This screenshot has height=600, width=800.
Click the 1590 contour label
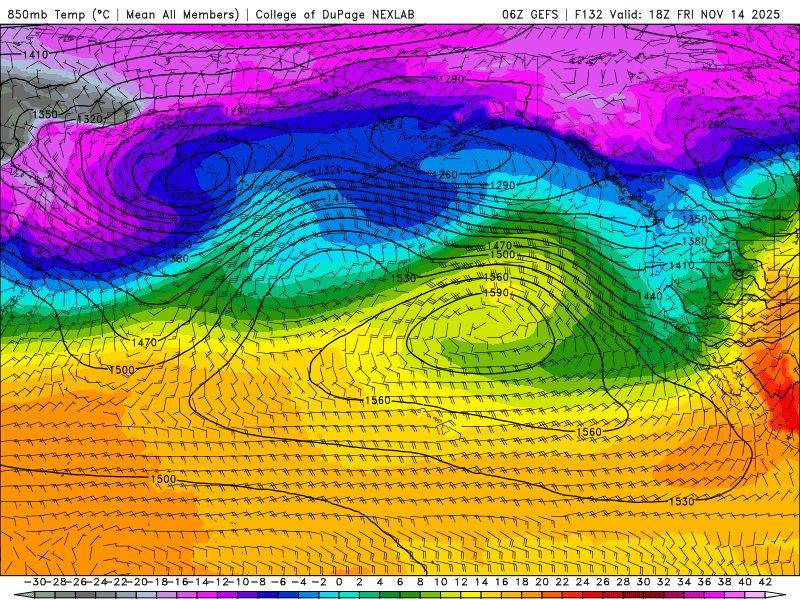(x=496, y=292)
